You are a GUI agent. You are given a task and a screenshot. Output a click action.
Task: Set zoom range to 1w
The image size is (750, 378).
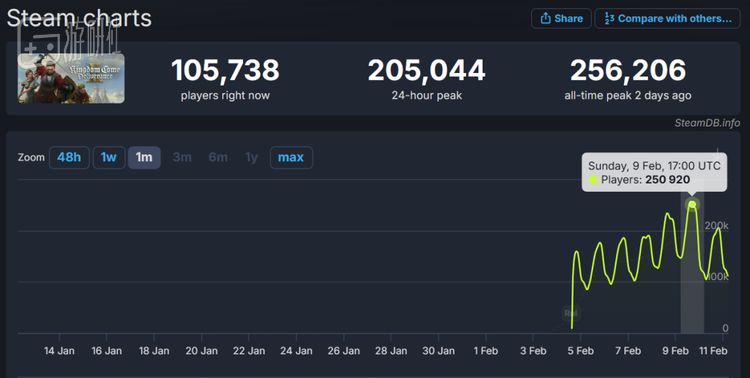pyautogui.click(x=109, y=157)
